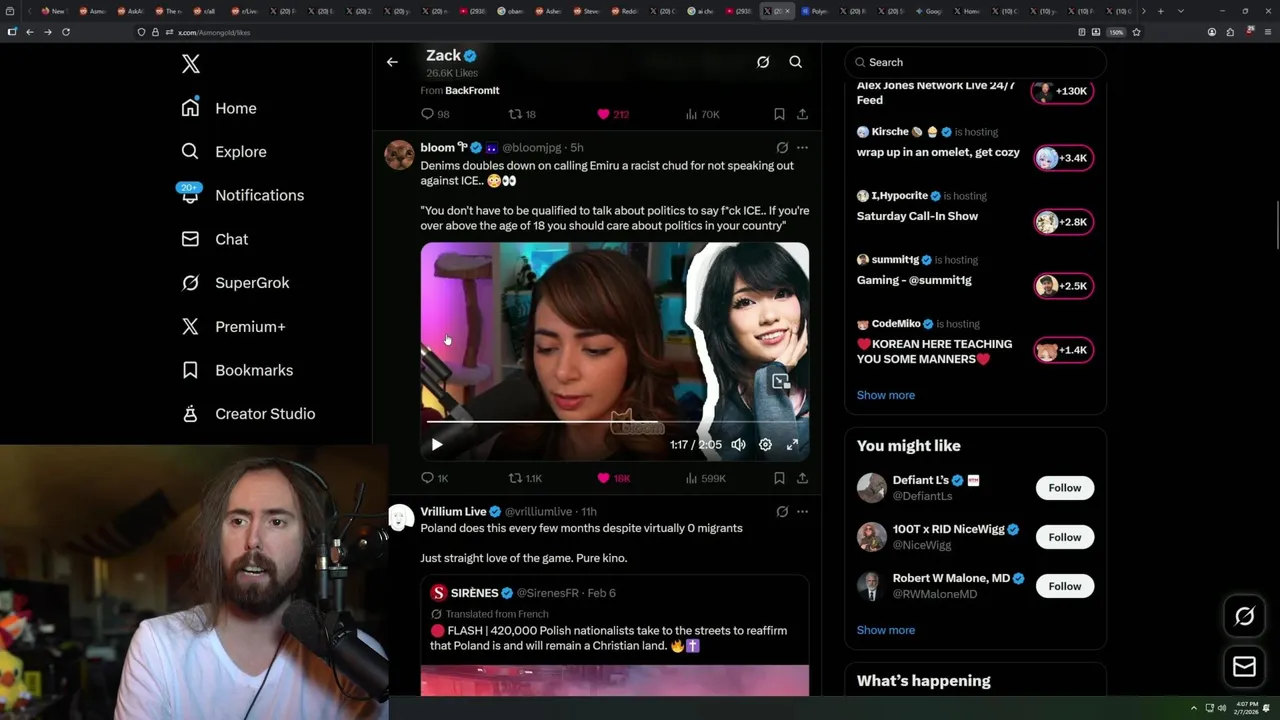Go to Home in sidebar

tap(219, 108)
